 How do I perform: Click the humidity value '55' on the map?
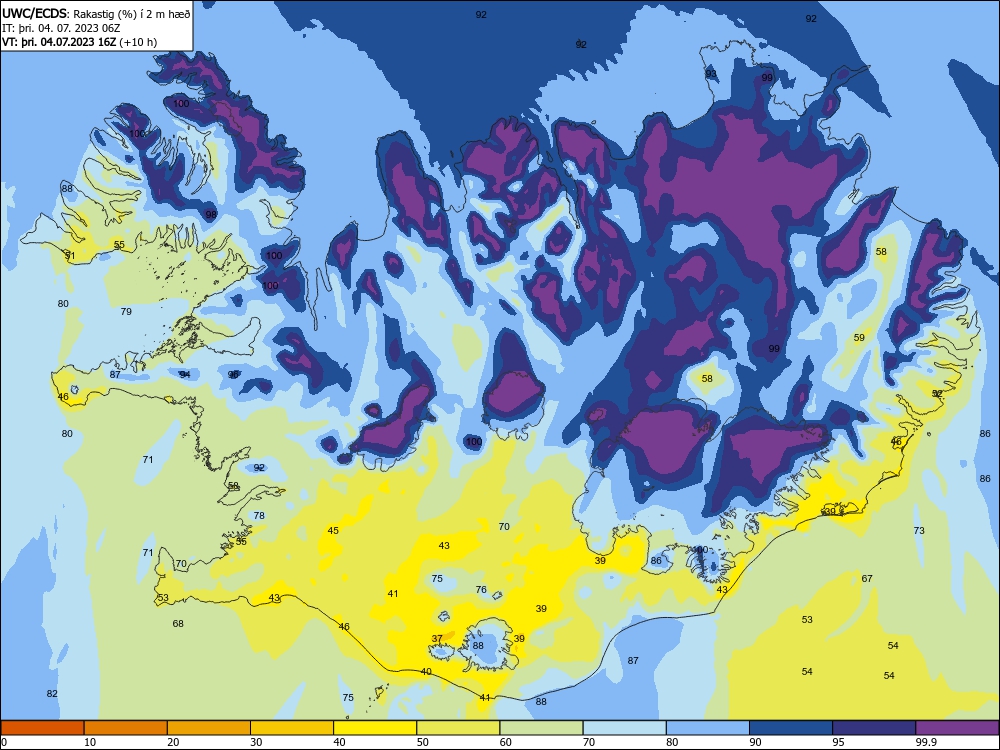click(119, 245)
